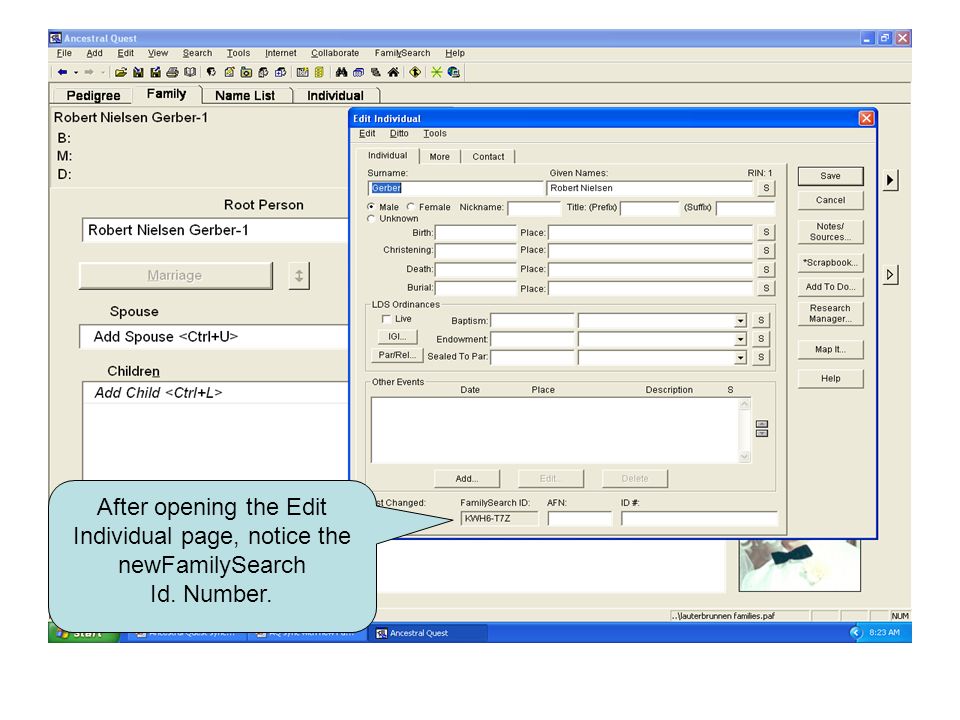Click the Other Events reorder arrows icon

(x=762, y=429)
